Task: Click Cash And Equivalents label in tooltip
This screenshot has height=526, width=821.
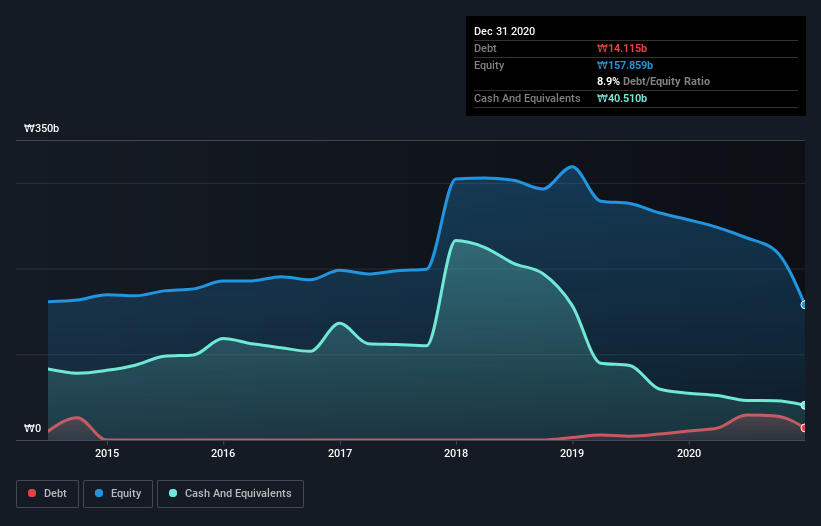Action: point(527,98)
